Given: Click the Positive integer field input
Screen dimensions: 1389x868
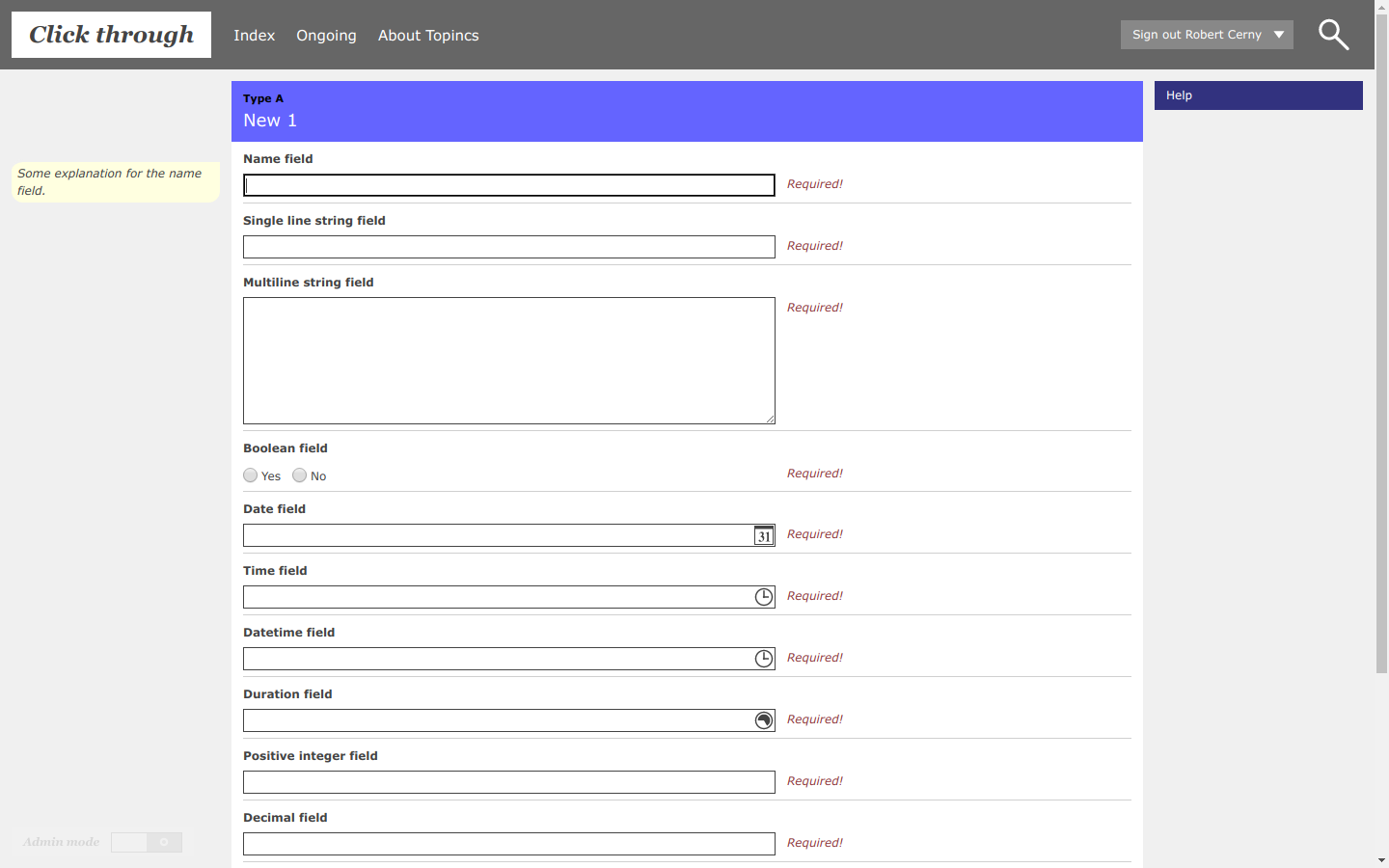Looking at the screenshot, I should 508,782.
